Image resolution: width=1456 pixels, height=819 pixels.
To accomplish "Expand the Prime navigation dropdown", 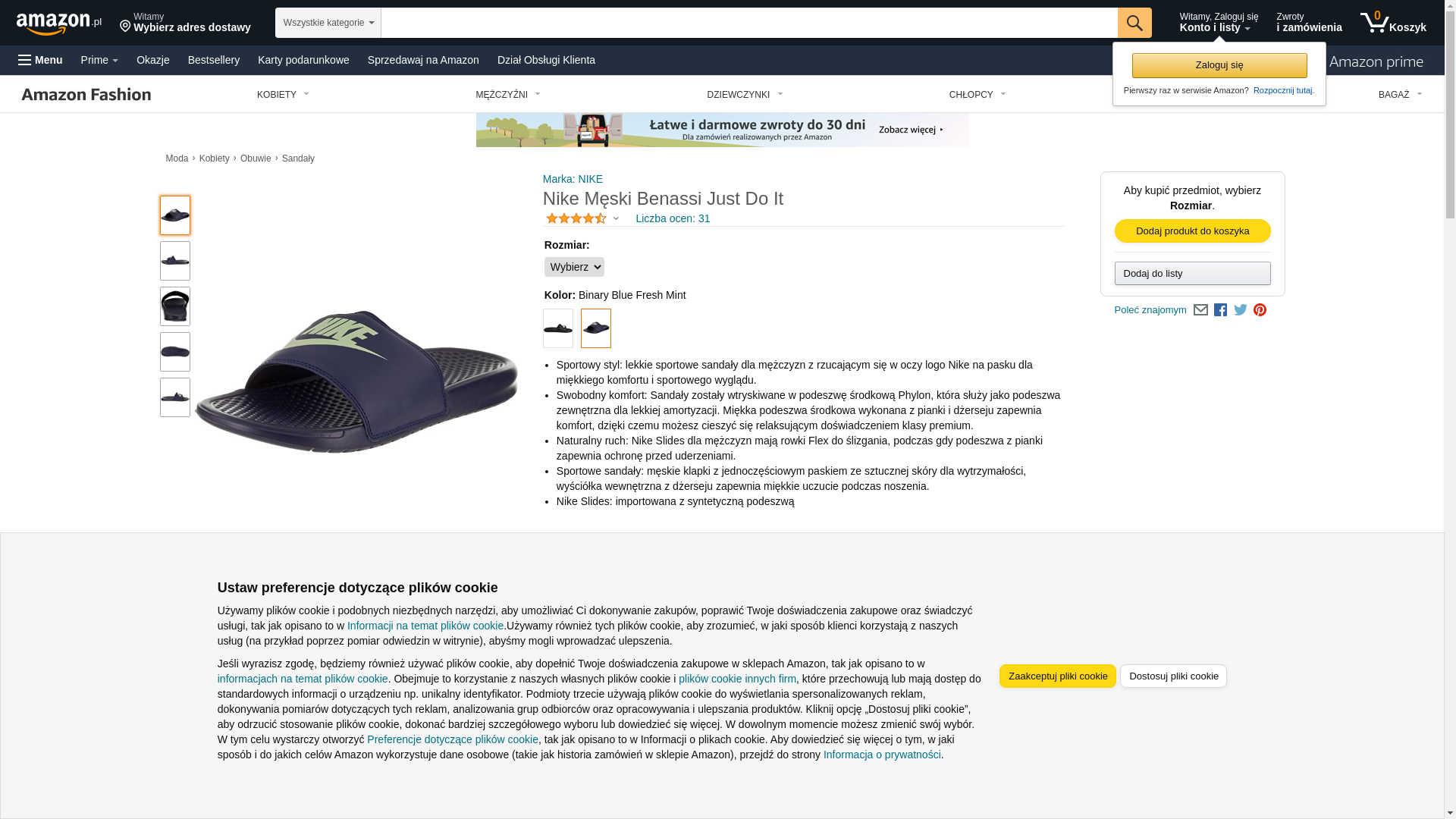I will coord(99,60).
